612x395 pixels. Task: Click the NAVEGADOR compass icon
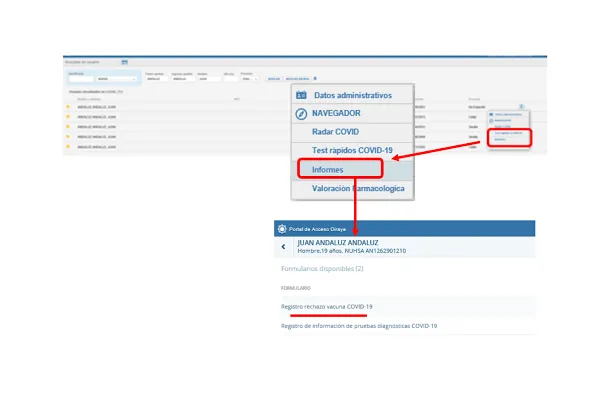click(x=301, y=114)
